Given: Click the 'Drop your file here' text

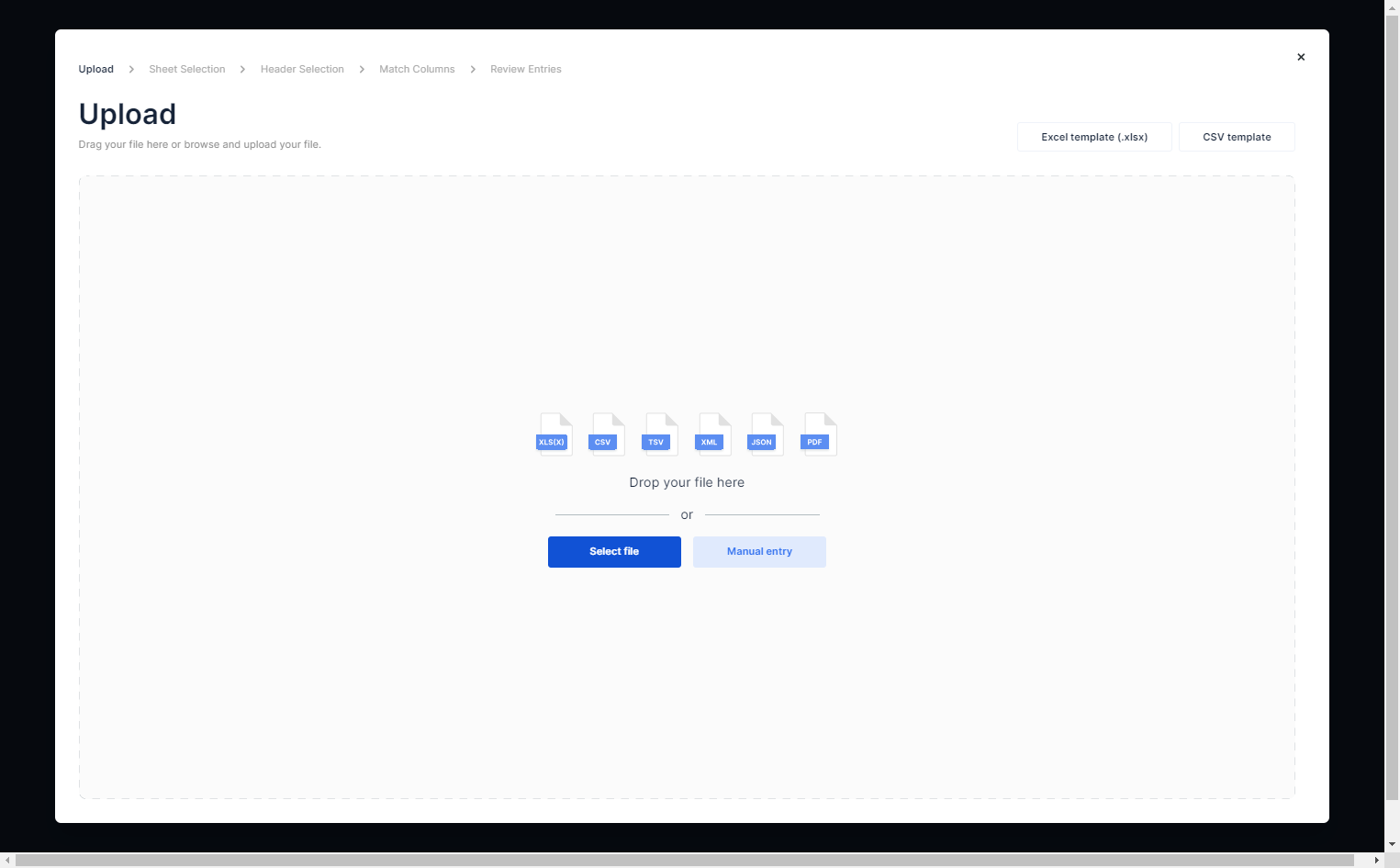Looking at the screenshot, I should click(x=687, y=482).
